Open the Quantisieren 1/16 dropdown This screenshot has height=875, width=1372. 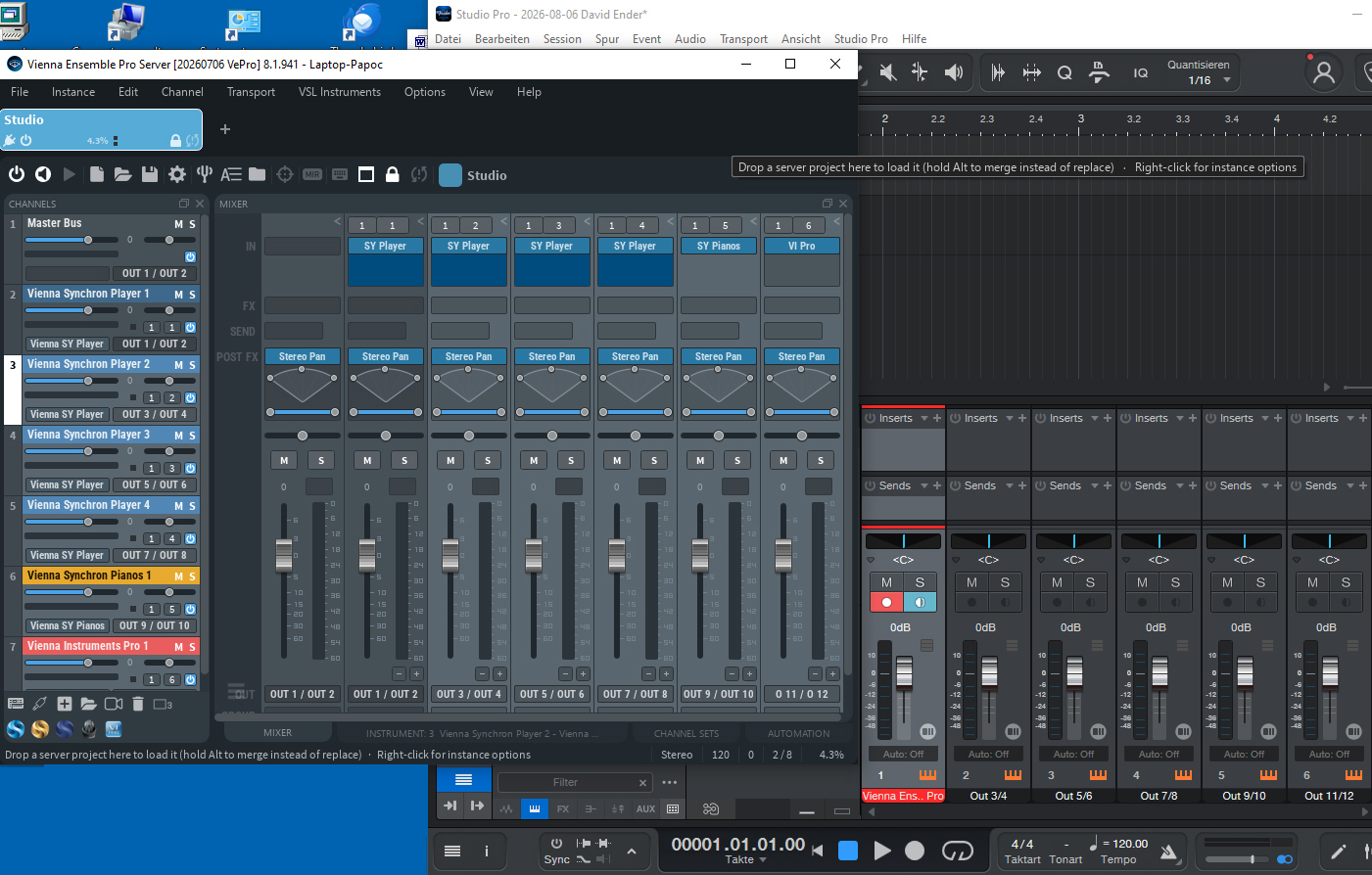tap(1200, 72)
